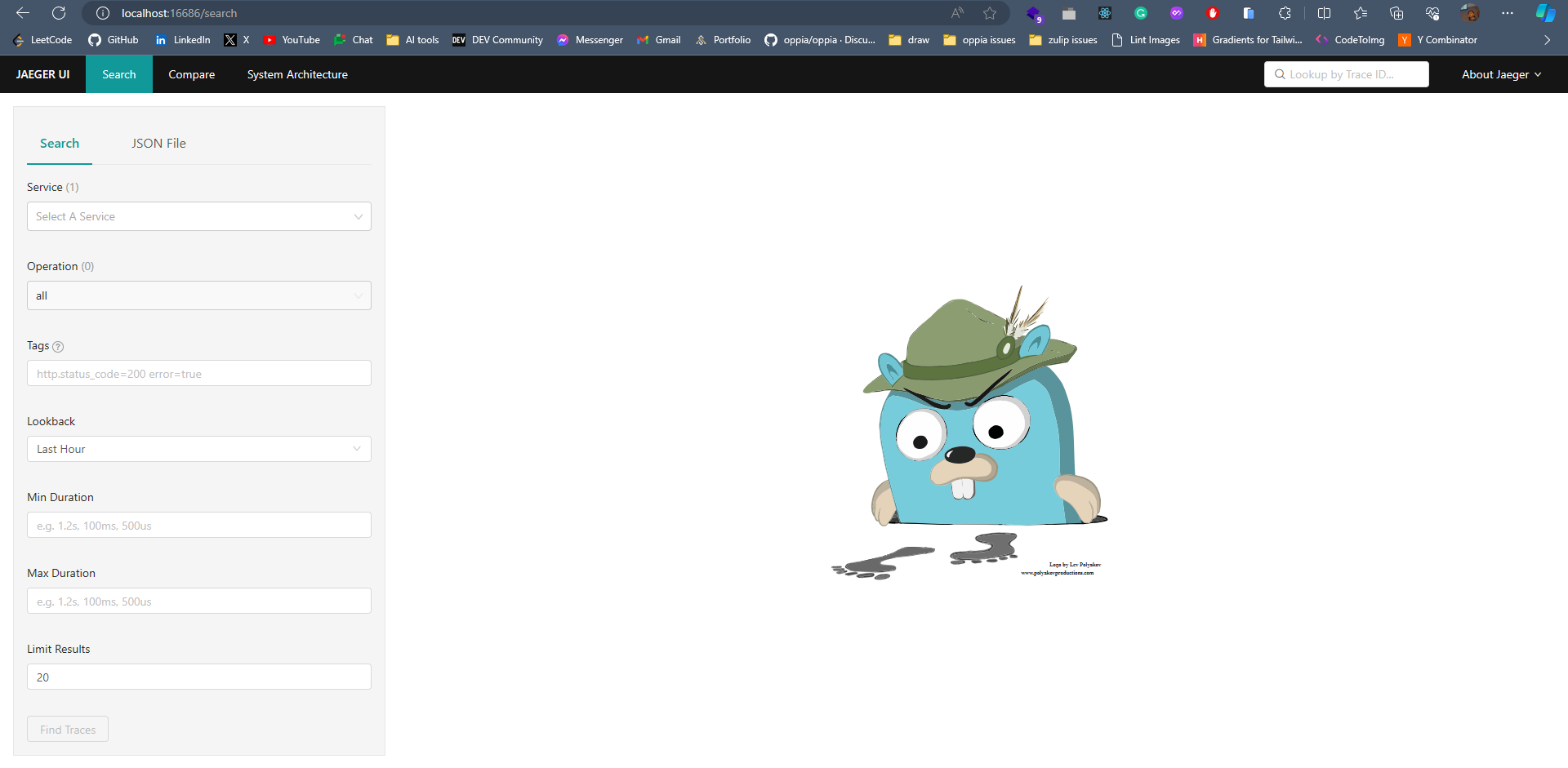Image resolution: width=1568 pixels, height=768 pixels.
Task: Open the Lint Images bookmark
Action: (x=1146, y=40)
